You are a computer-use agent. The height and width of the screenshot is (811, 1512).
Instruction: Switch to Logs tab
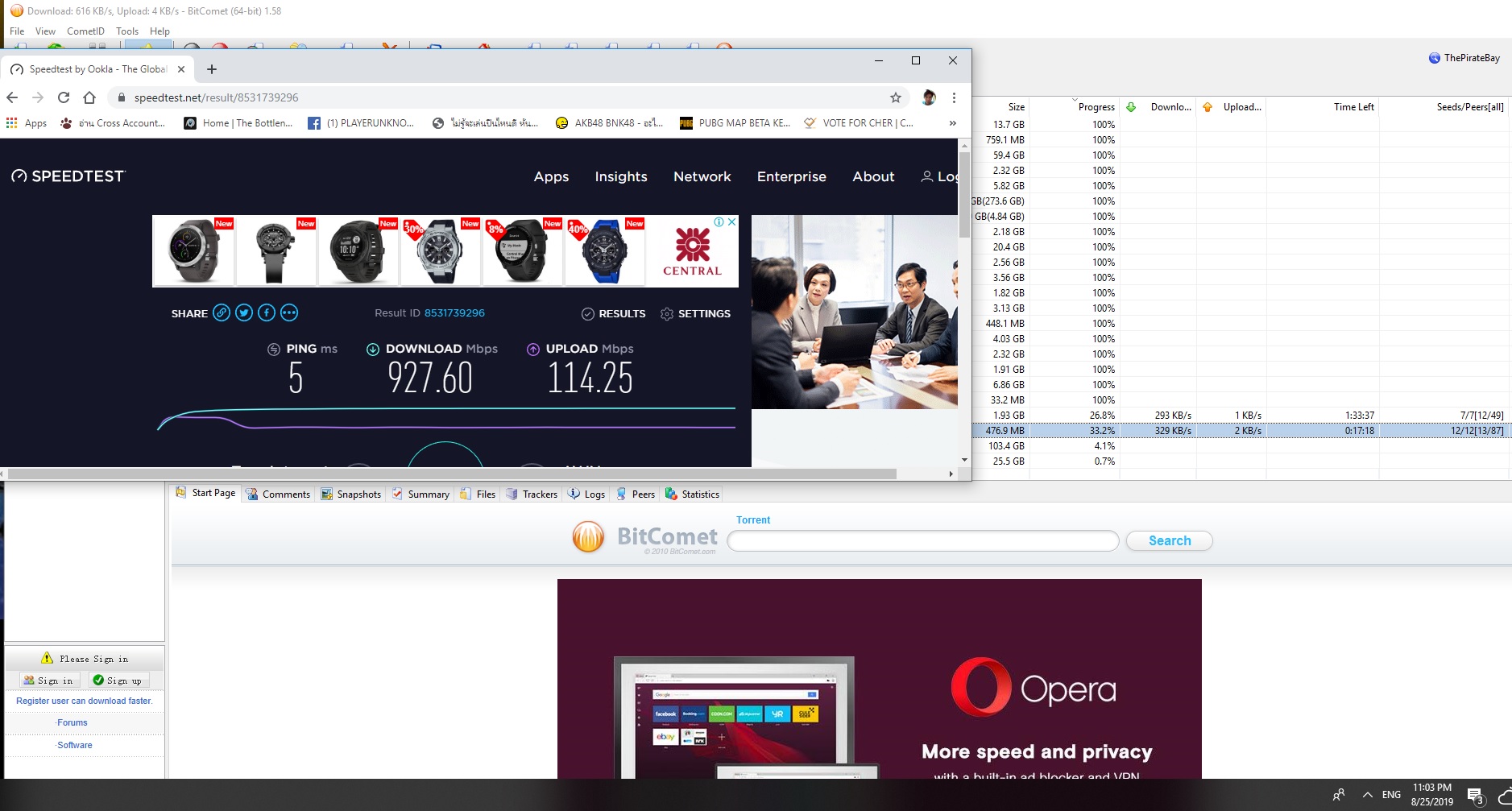point(586,494)
